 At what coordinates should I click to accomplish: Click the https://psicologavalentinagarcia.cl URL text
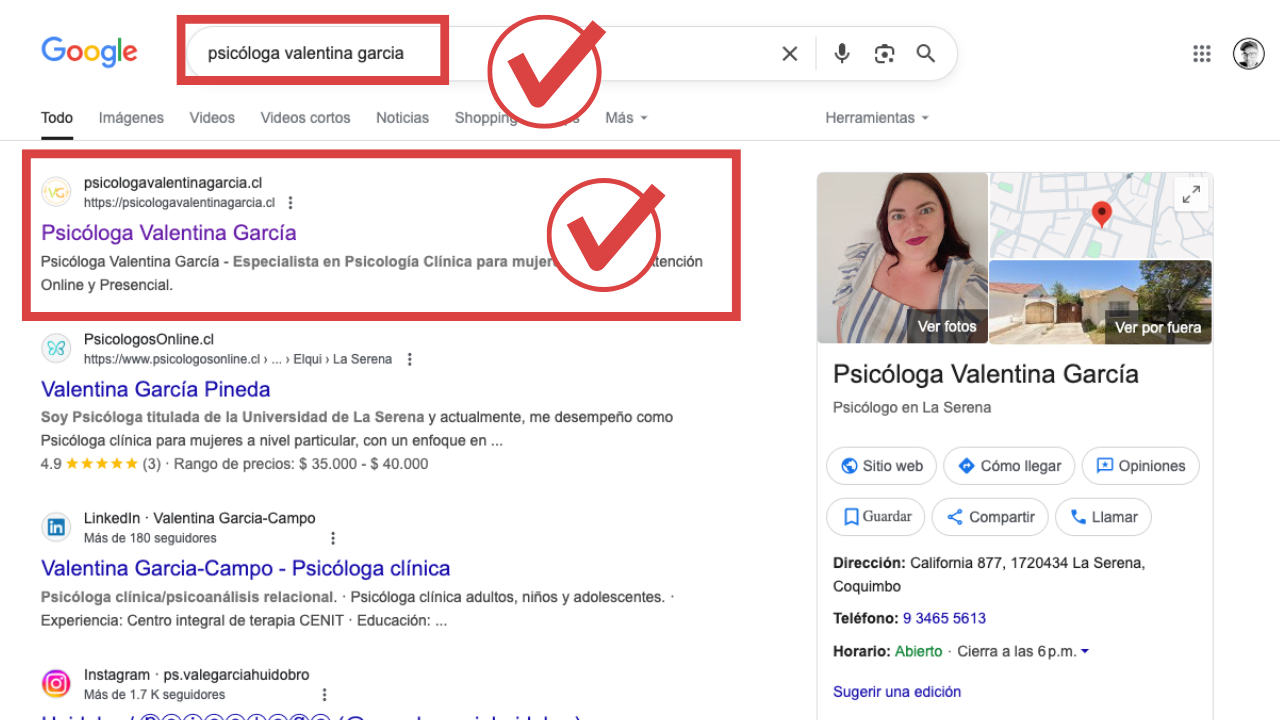tap(179, 203)
